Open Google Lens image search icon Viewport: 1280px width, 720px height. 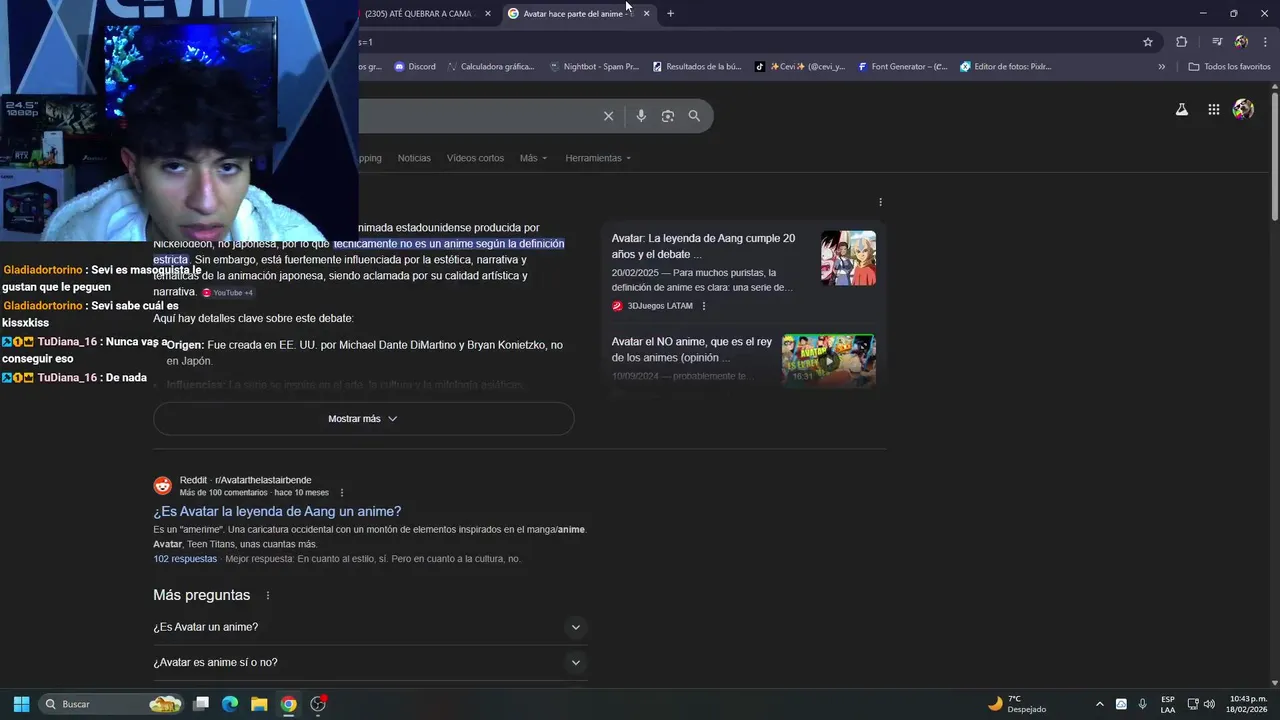(x=668, y=116)
